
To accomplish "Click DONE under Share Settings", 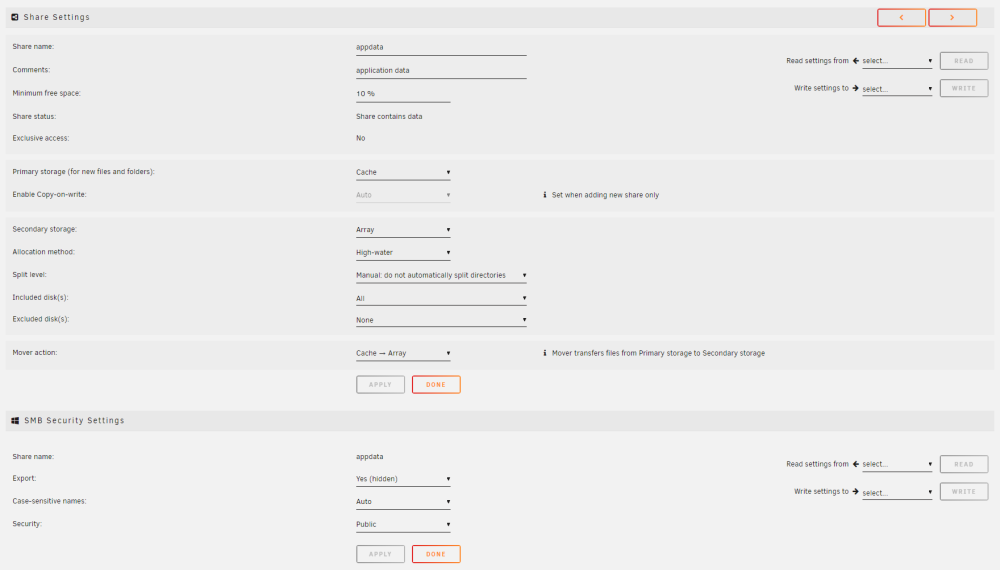I will pos(436,384).
